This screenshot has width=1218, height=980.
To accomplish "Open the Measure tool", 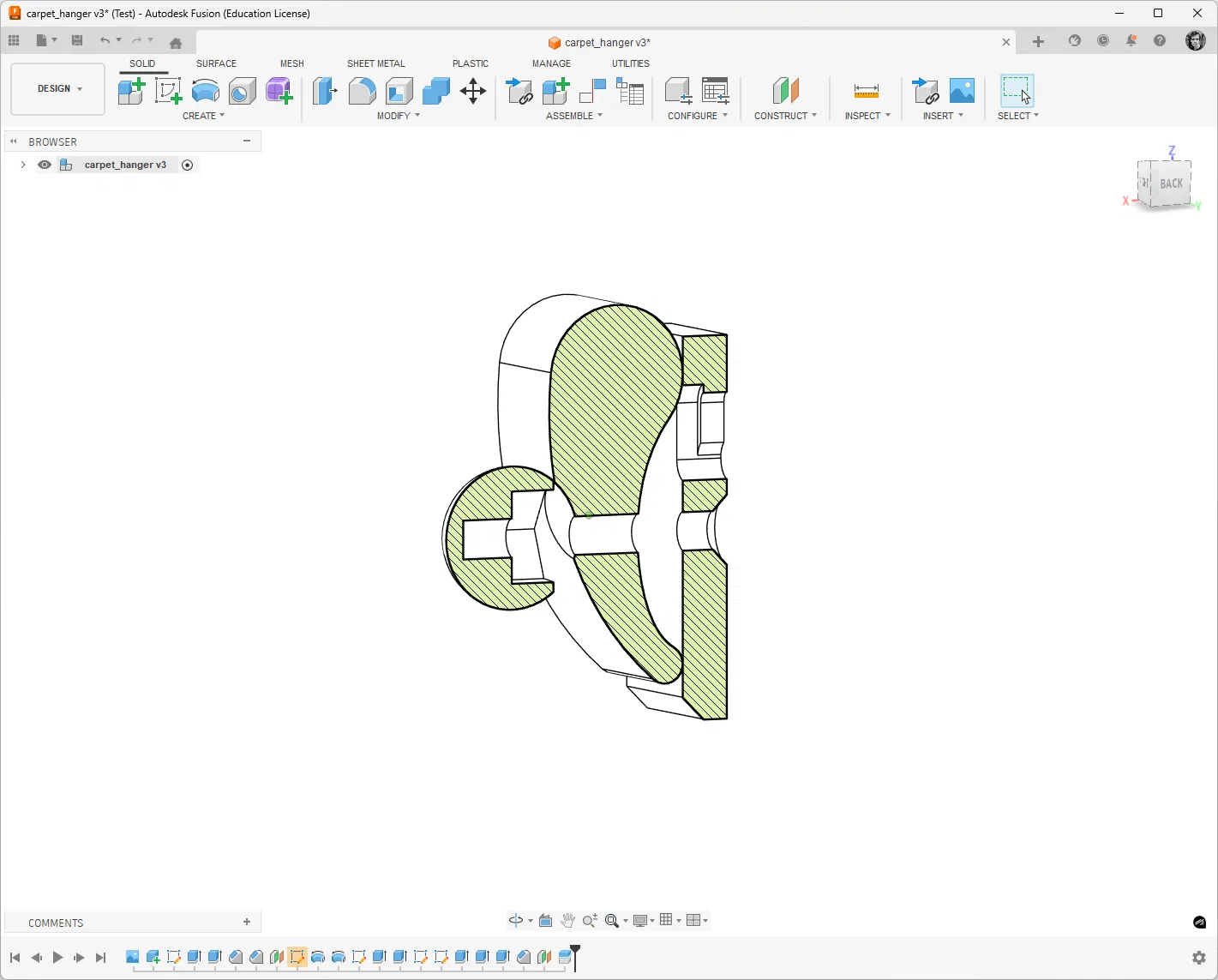I will [866, 91].
